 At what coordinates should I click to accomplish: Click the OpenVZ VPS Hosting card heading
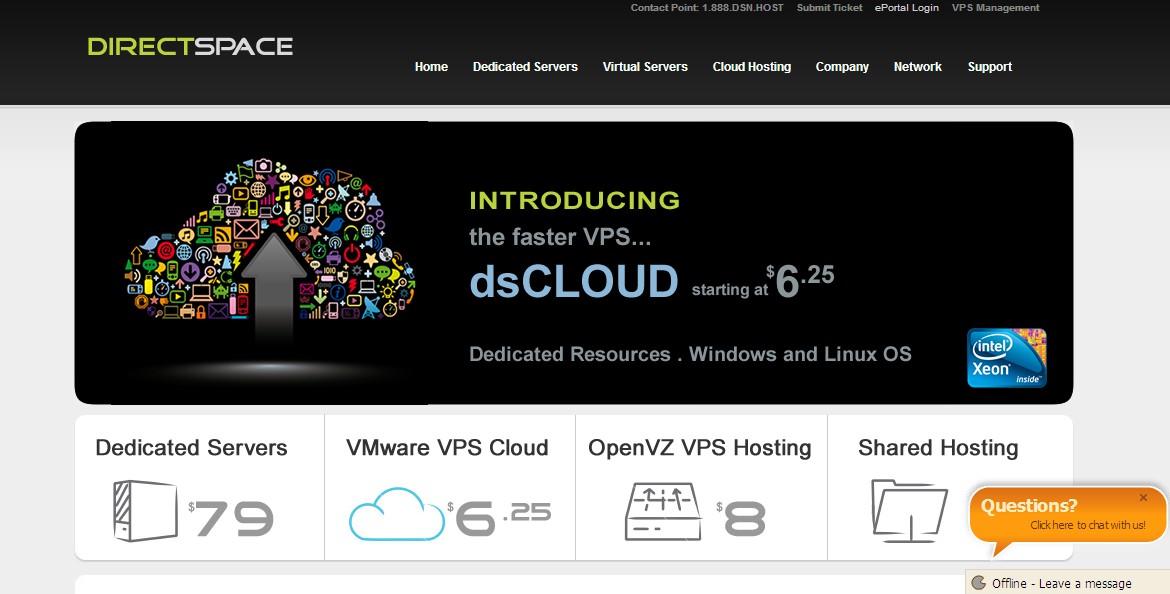point(700,448)
